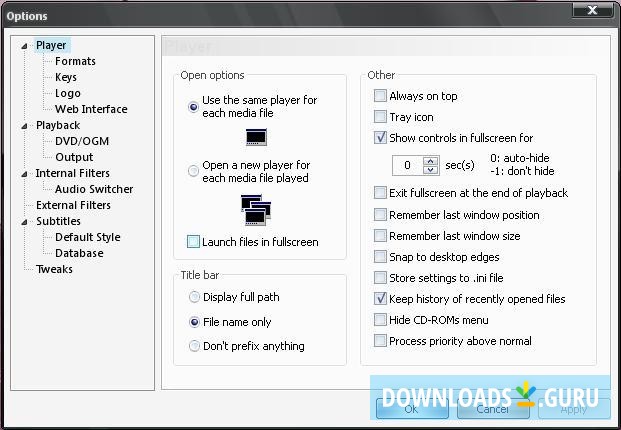Open the Logo settings page
The width and height of the screenshot is (621, 430).
[68, 93]
